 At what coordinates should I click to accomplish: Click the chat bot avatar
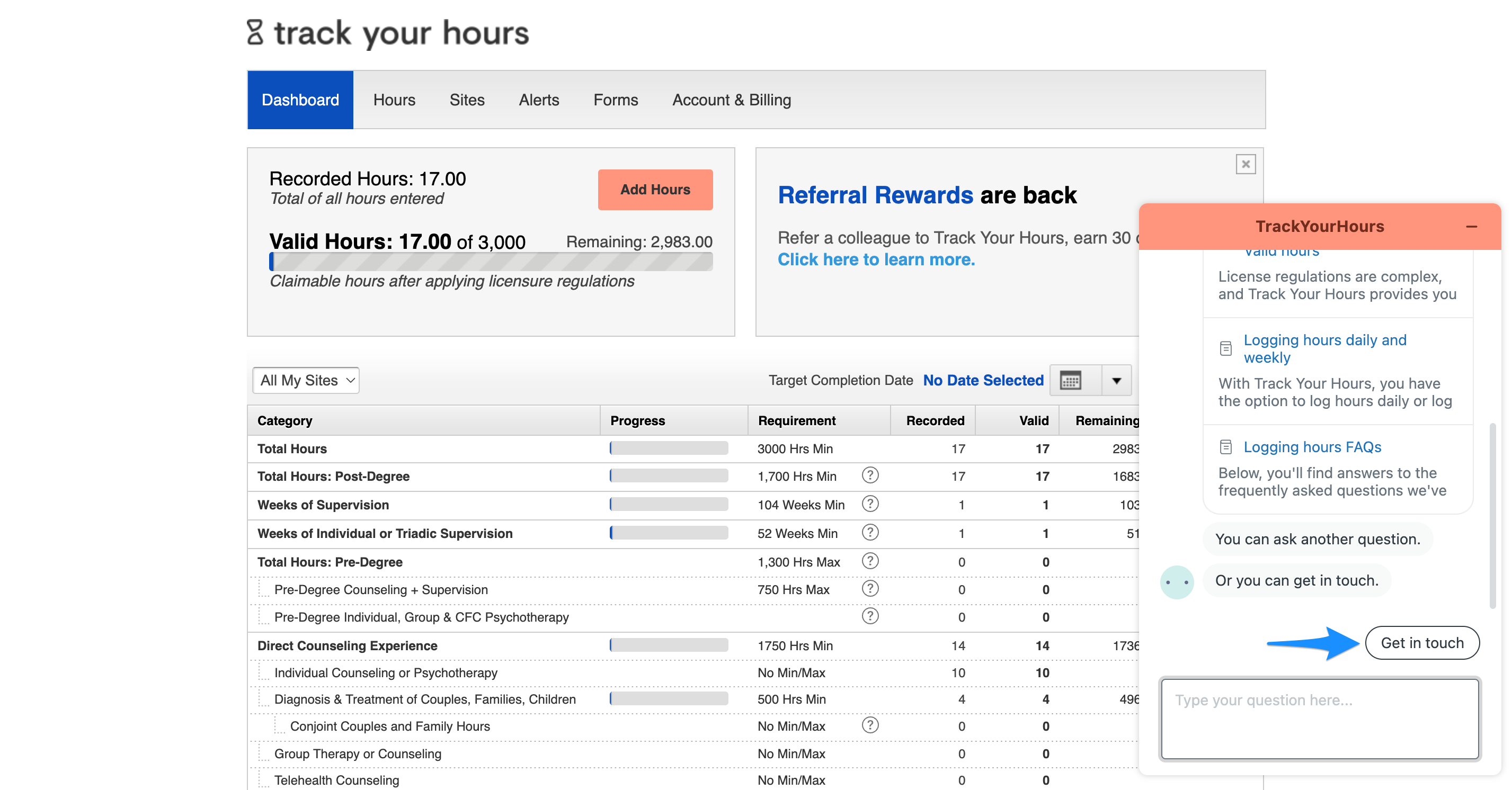(1177, 582)
